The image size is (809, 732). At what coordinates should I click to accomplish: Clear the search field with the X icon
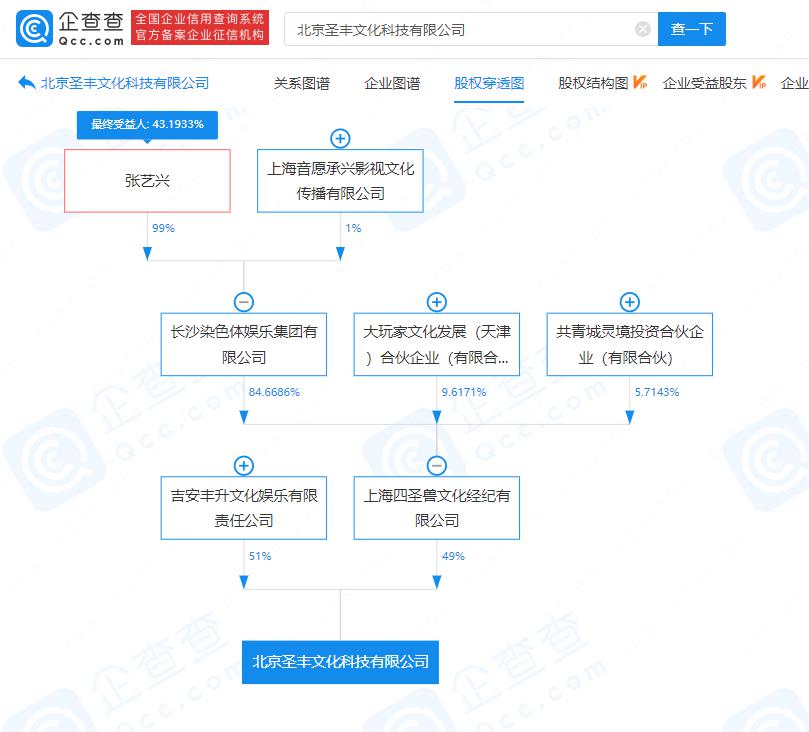click(643, 30)
